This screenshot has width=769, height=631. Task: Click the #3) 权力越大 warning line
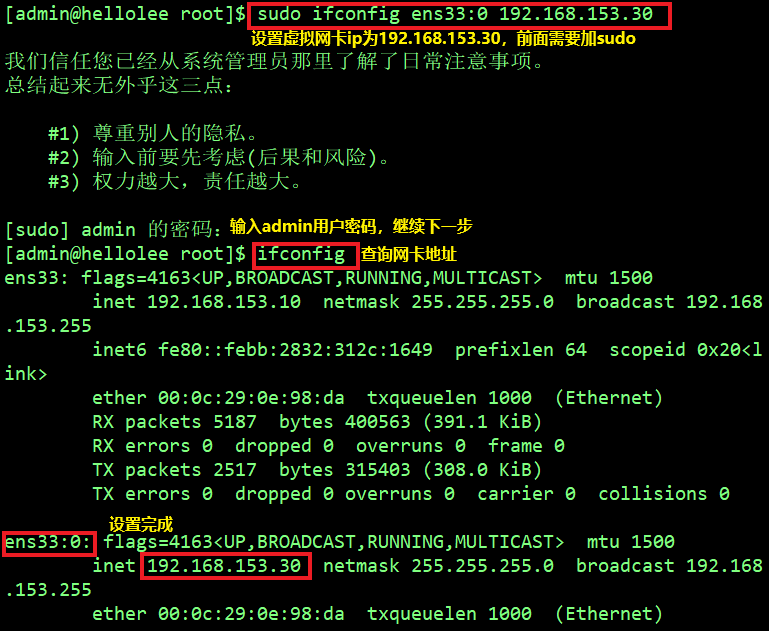pos(175,181)
